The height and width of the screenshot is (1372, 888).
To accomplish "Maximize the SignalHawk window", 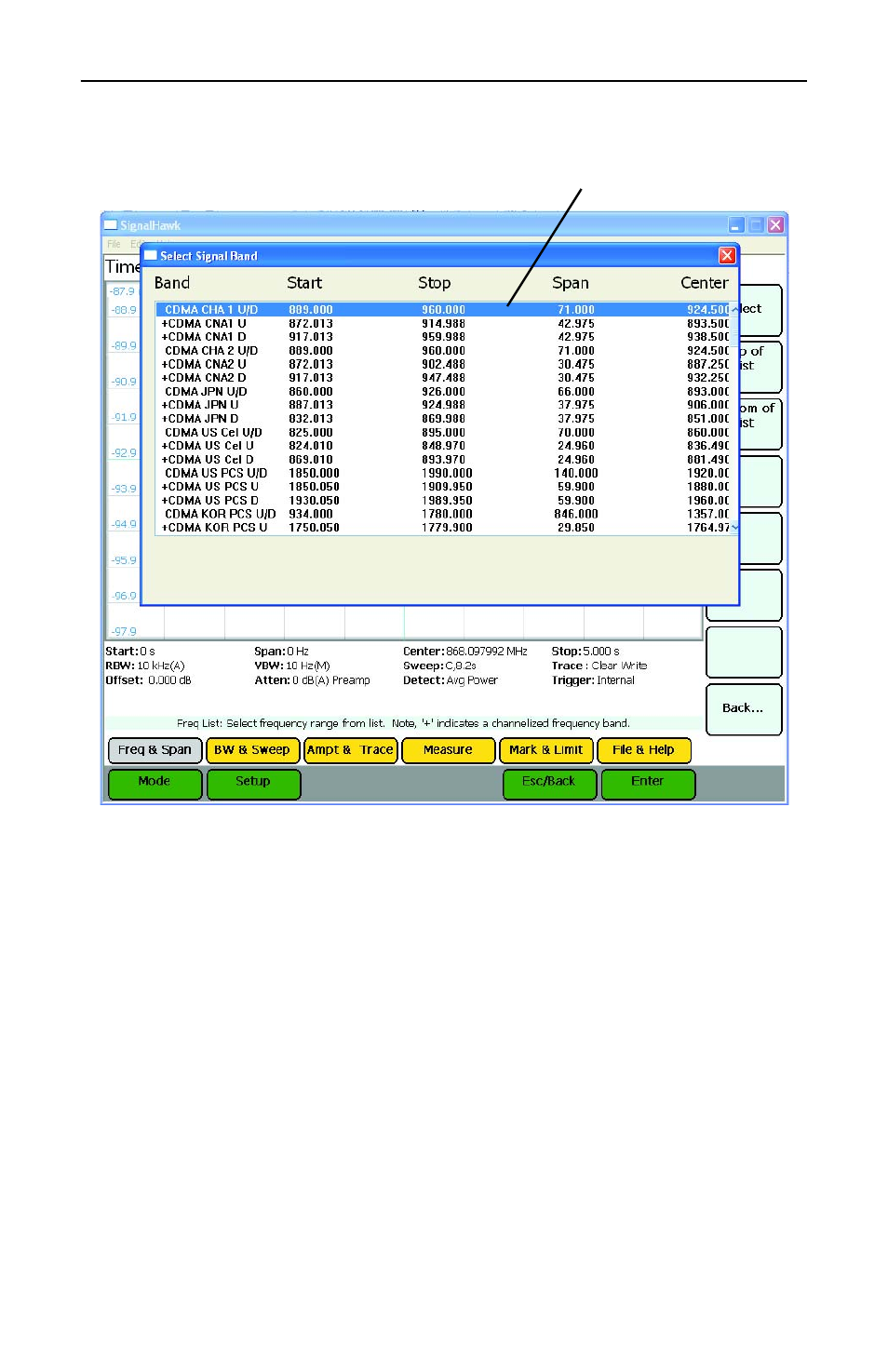I will [756, 224].
